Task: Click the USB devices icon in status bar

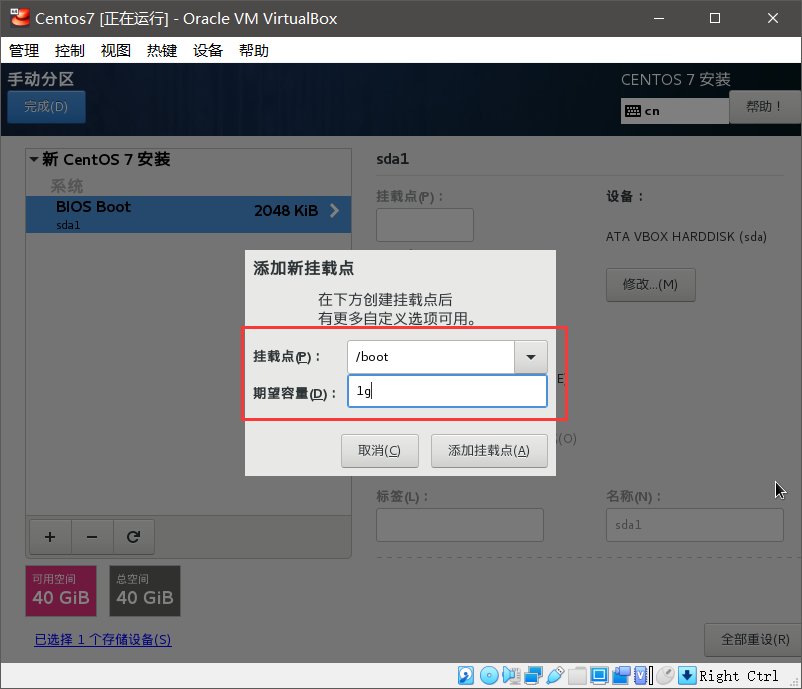Action: tap(557, 675)
